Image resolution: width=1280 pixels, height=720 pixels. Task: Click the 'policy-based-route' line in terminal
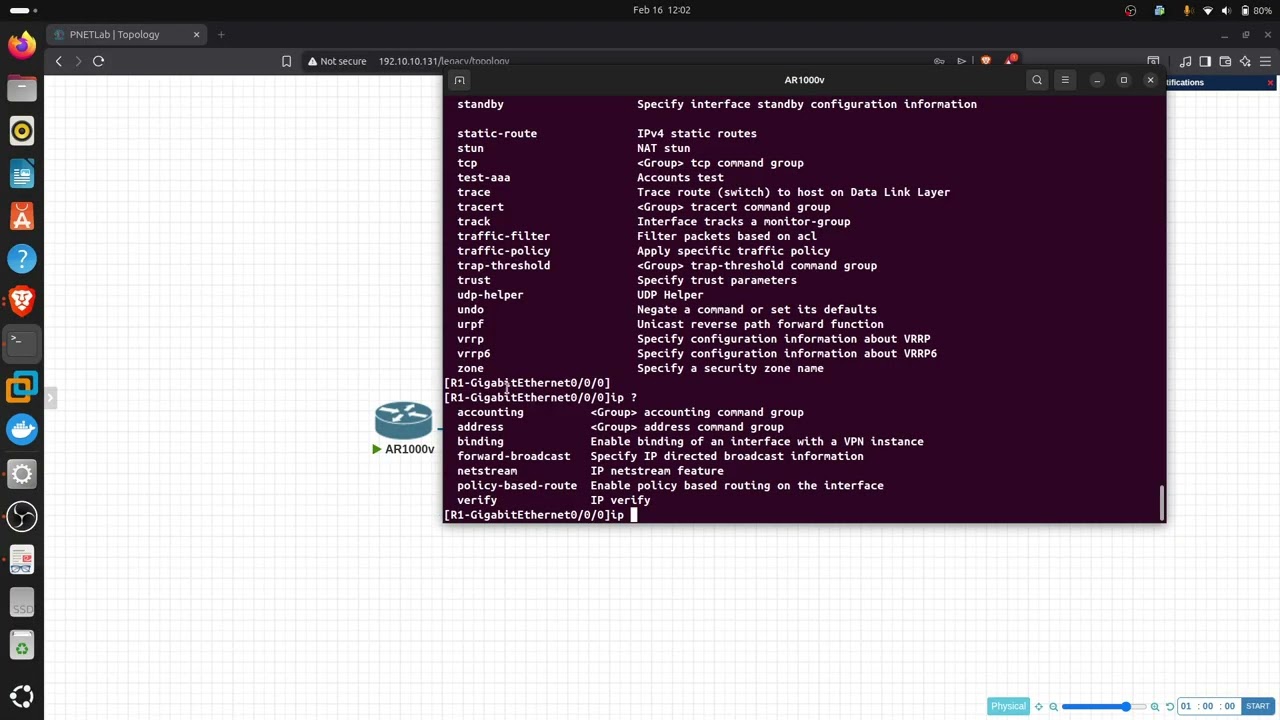tap(670, 486)
